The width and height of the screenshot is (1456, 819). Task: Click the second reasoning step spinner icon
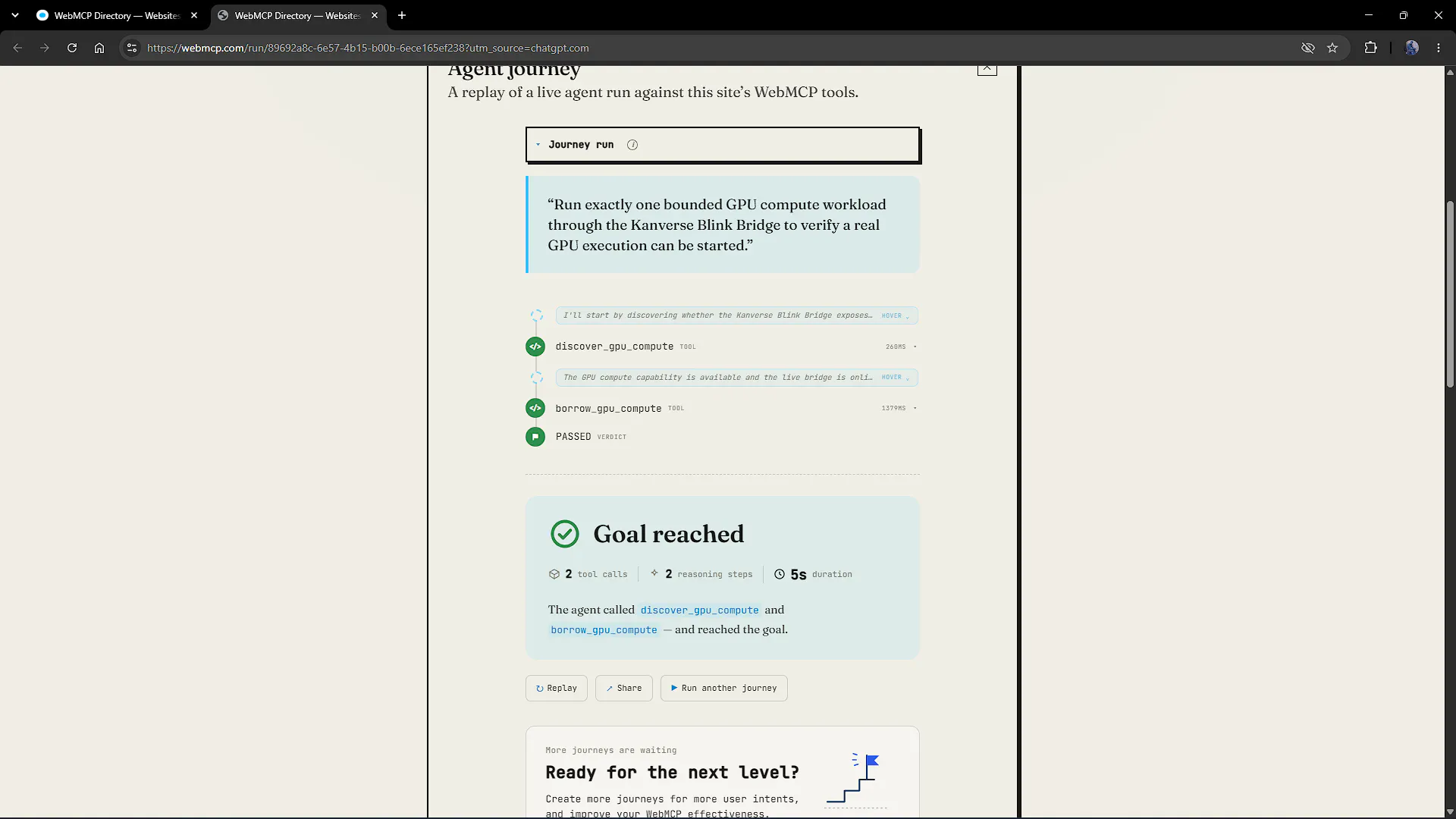[537, 377]
